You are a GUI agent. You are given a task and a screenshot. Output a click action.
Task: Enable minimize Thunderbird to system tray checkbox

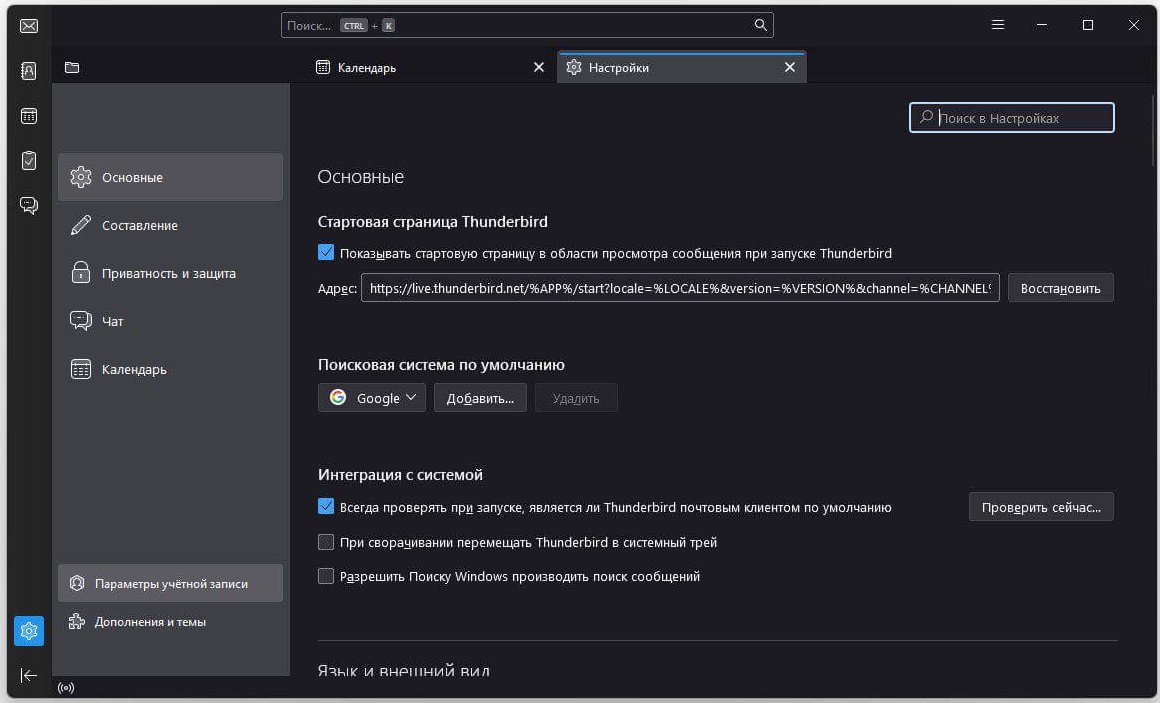(326, 542)
